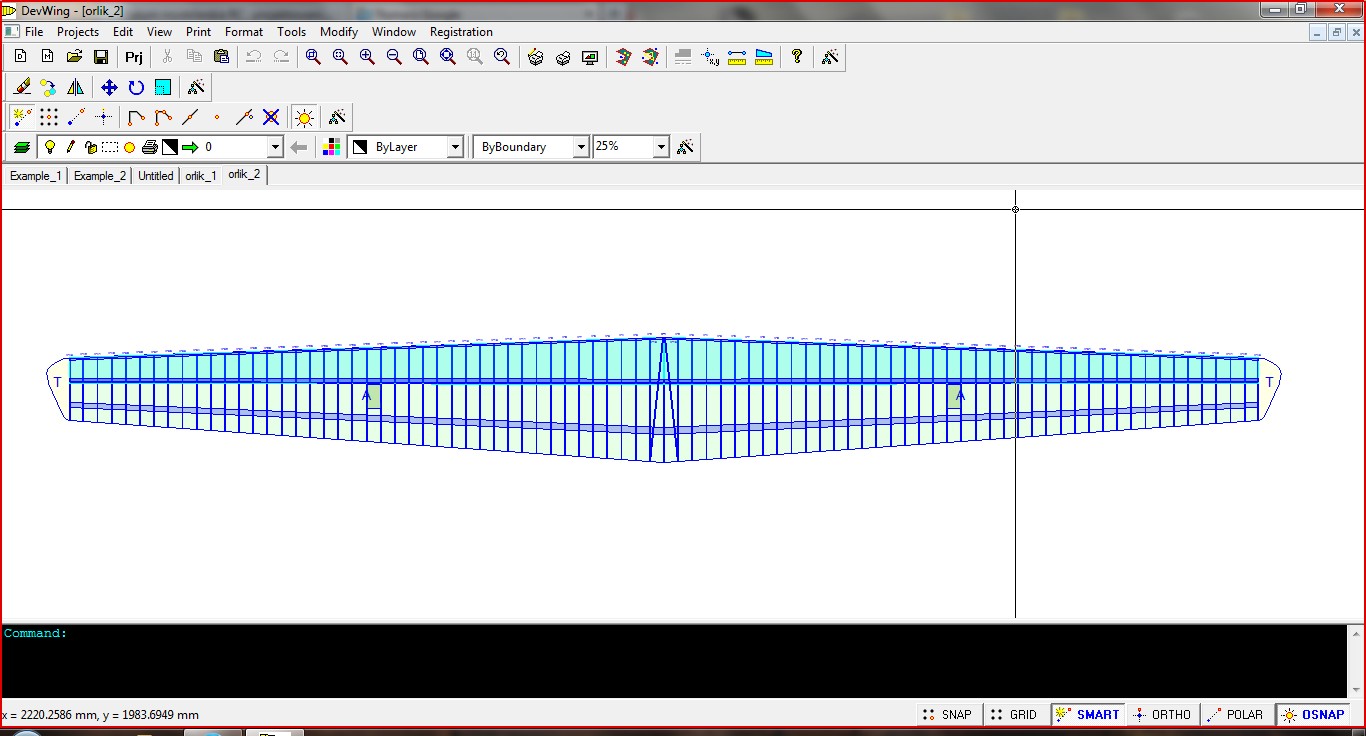This screenshot has width=1366, height=736.
Task: Open the 25% dropdown
Action: [660, 147]
